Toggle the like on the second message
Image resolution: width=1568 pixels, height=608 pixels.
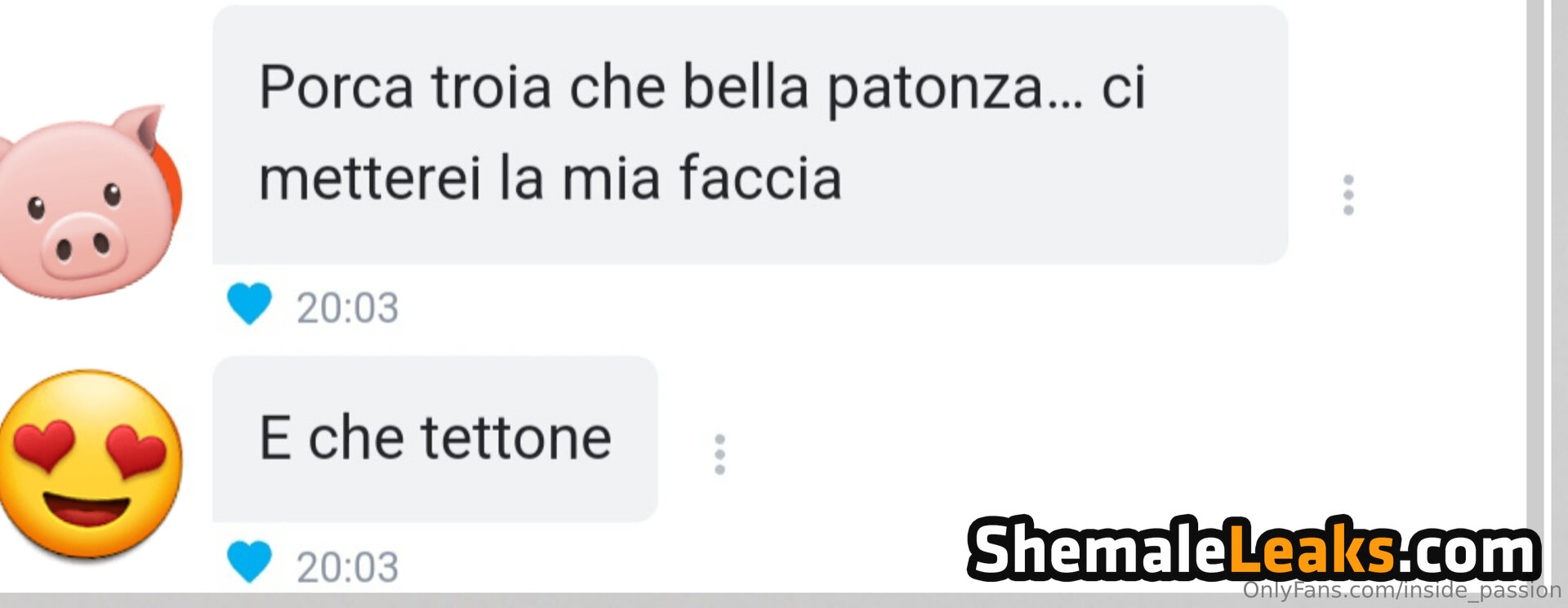249,562
